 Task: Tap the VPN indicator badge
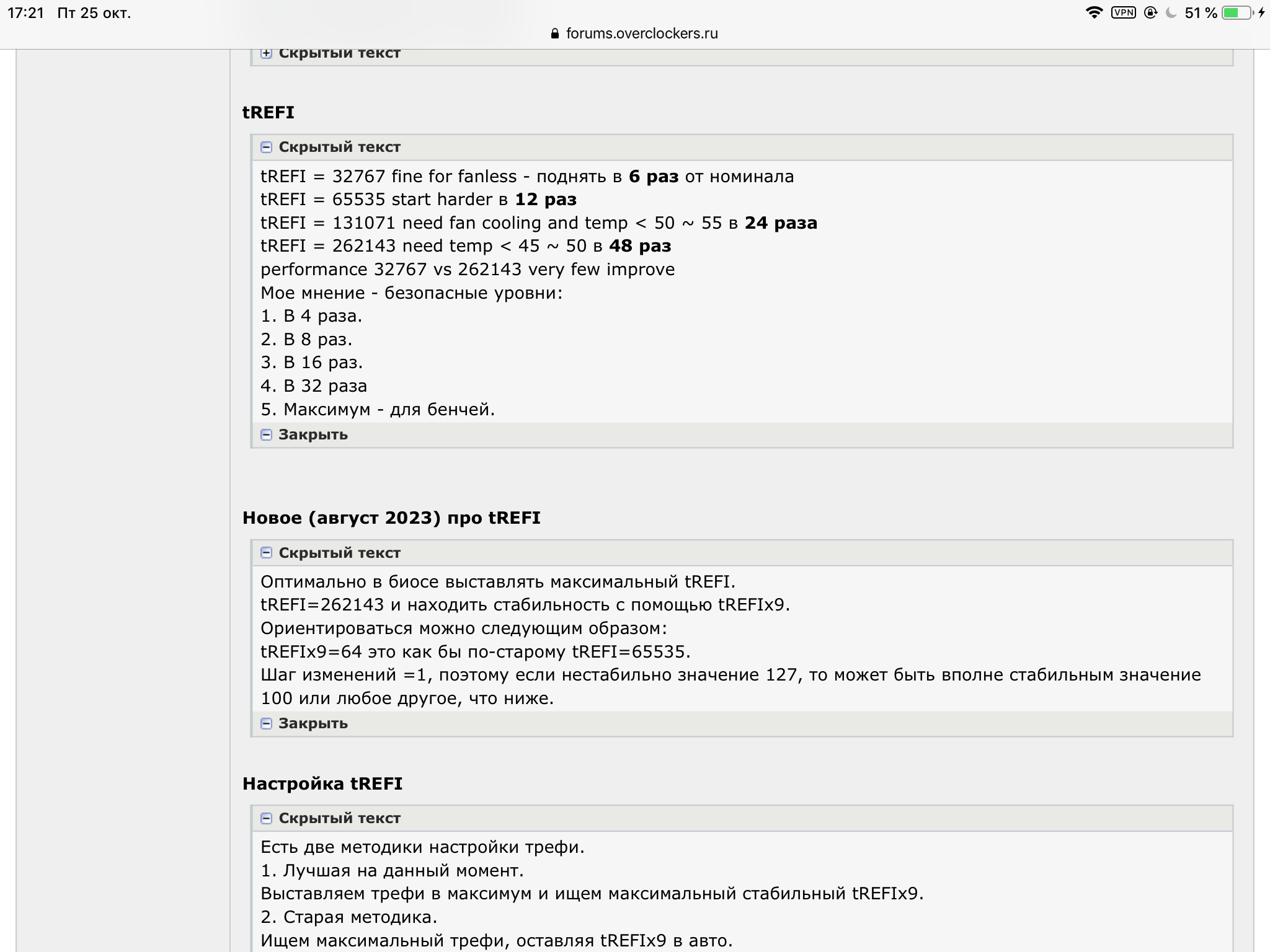click(x=1123, y=13)
